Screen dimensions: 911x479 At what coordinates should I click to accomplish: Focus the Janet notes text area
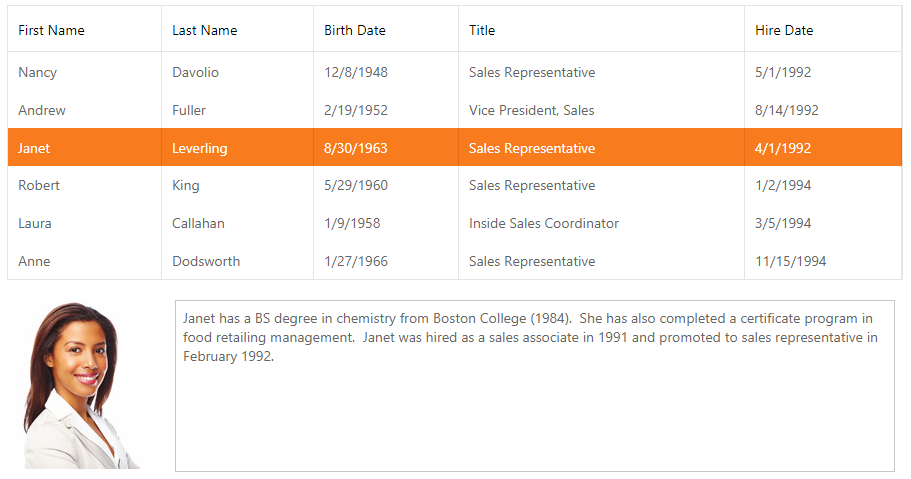pos(535,386)
